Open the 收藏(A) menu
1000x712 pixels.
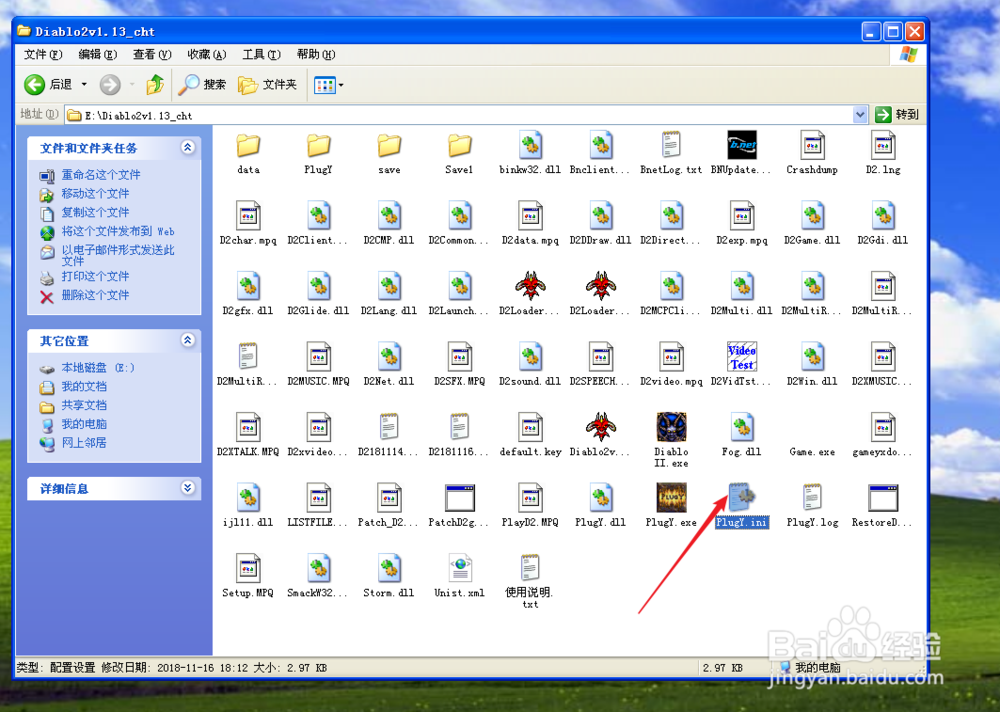pyautogui.click(x=207, y=54)
